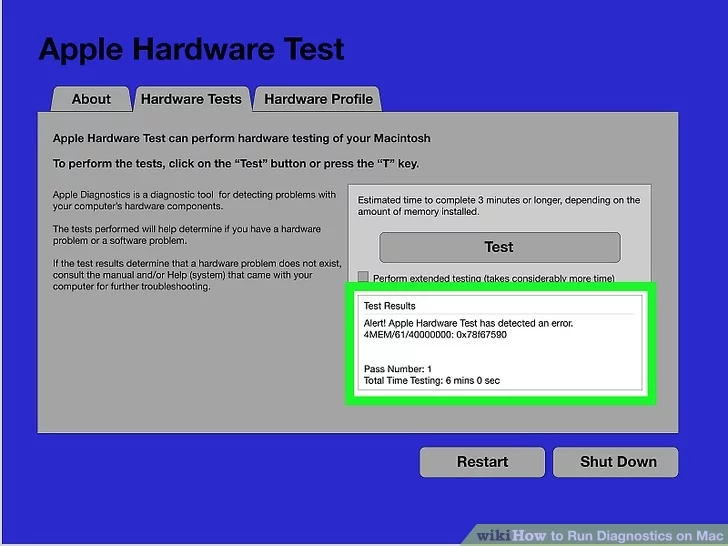Click the 'Estimated time to complete 3 minutes' text
The image size is (728, 546).
click(x=499, y=206)
